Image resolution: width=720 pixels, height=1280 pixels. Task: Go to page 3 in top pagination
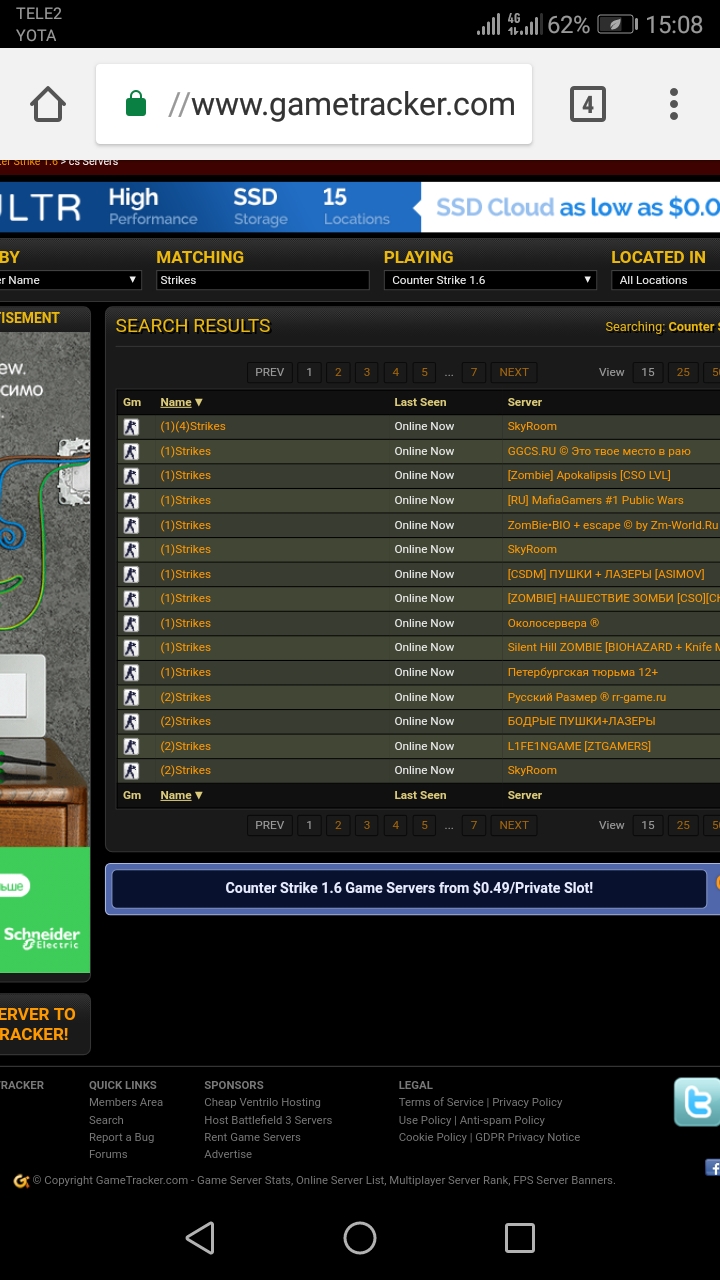367,372
